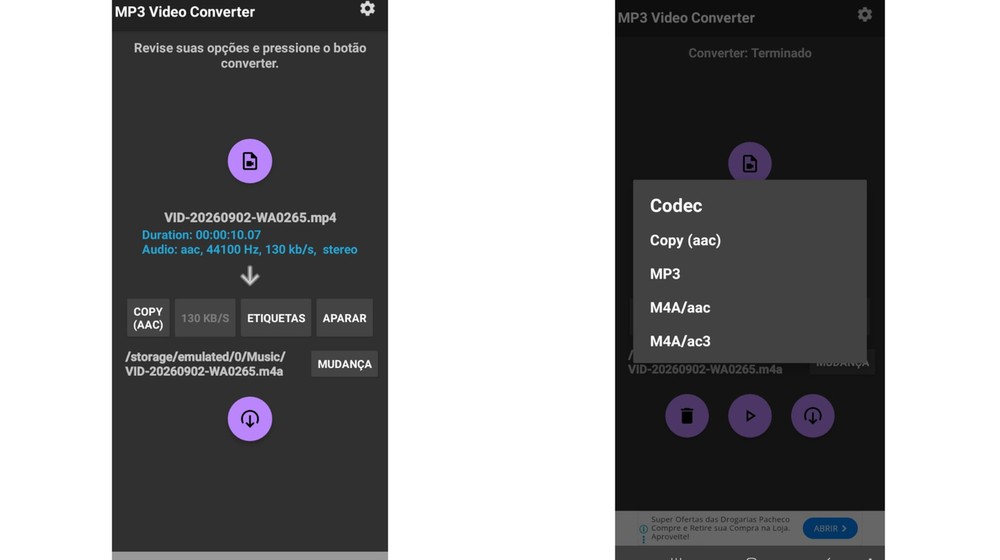1000x560 pixels.
Task: Play the converted audio file
Action: [750, 416]
